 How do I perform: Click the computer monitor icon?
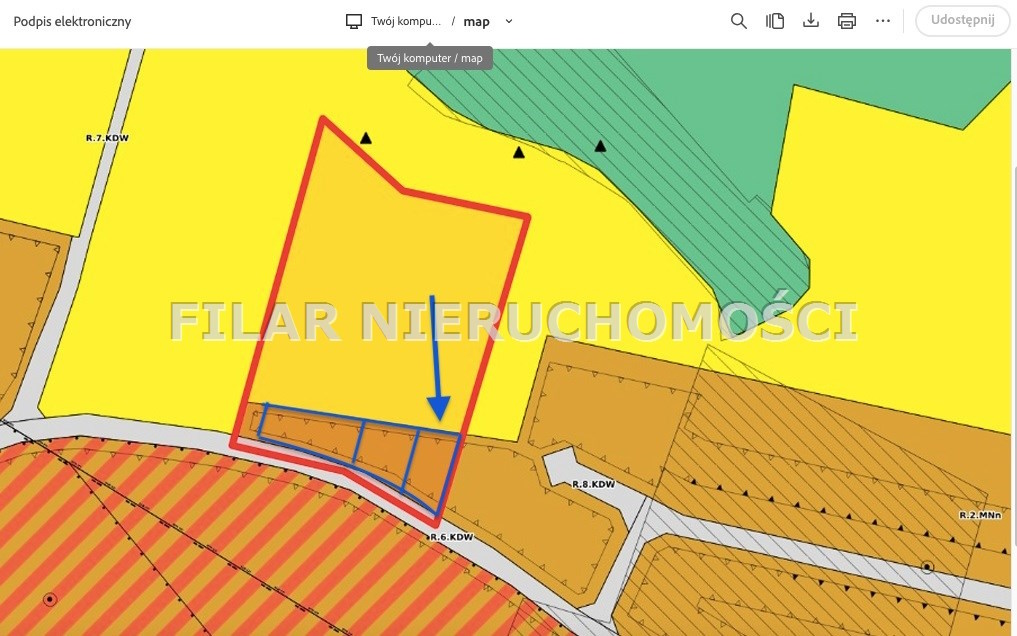pyautogui.click(x=354, y=21)
